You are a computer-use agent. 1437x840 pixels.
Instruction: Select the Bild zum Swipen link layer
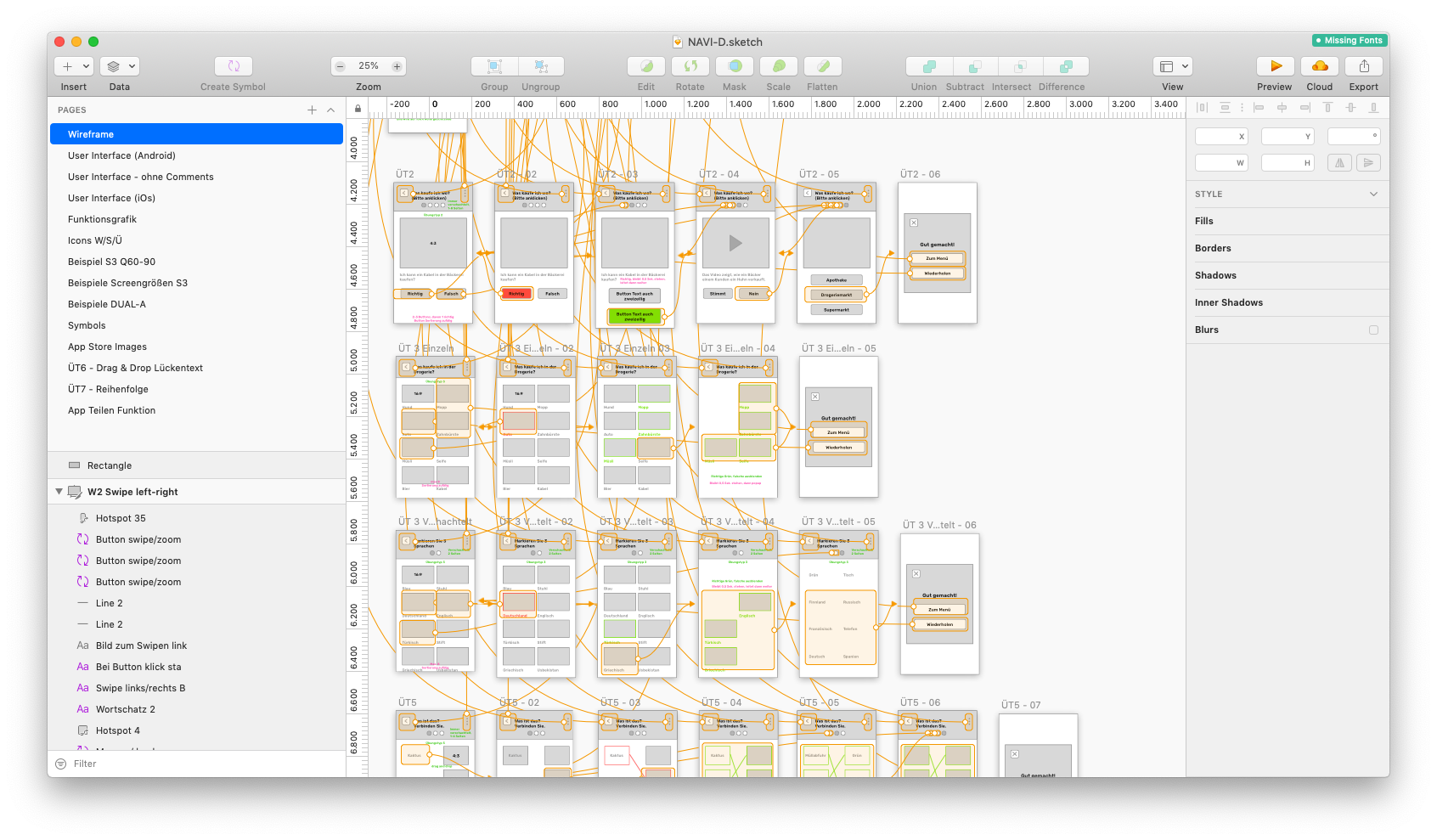coord(196,646)
